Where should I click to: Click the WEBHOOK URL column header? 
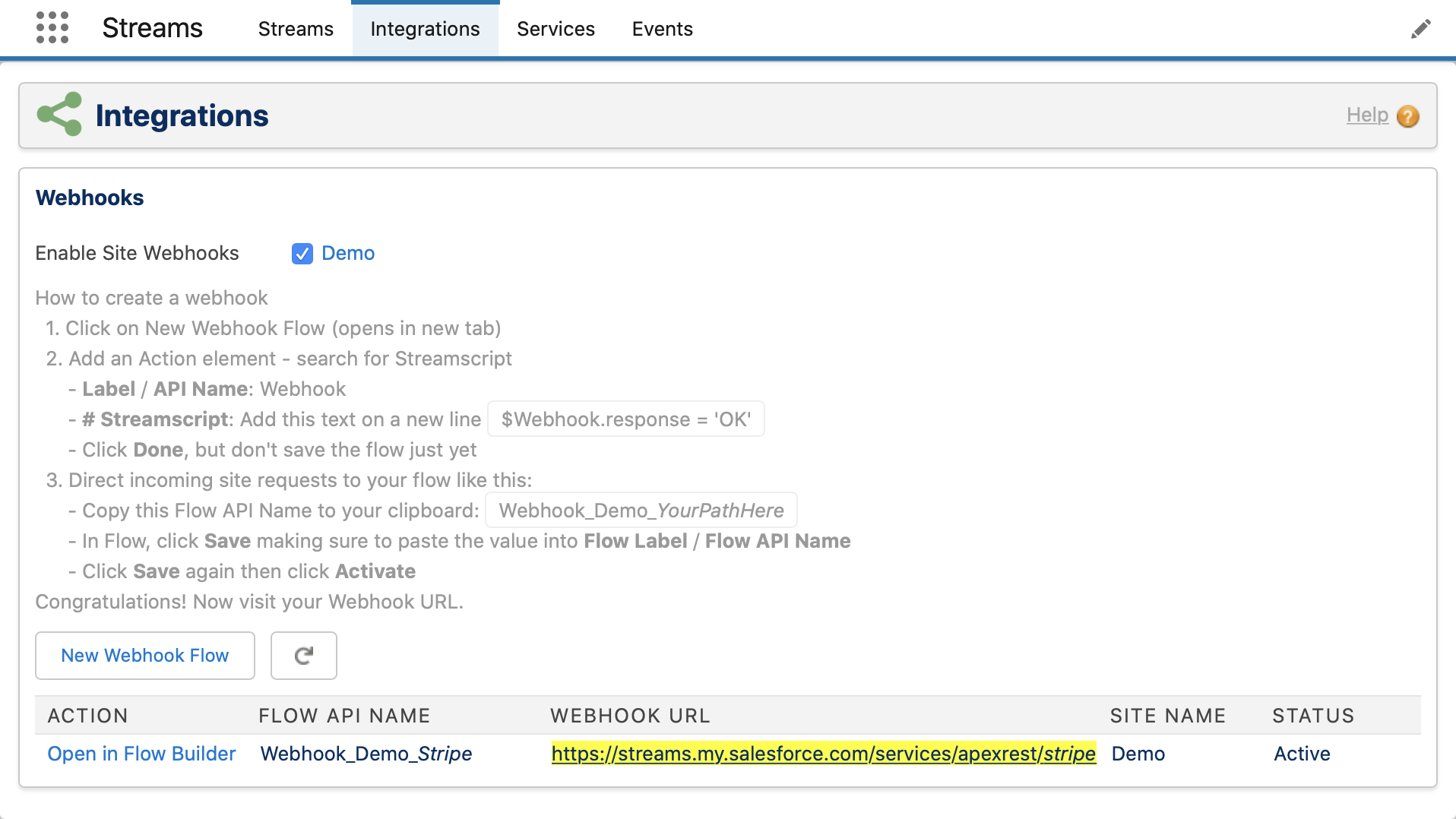(x=630, y=716)
